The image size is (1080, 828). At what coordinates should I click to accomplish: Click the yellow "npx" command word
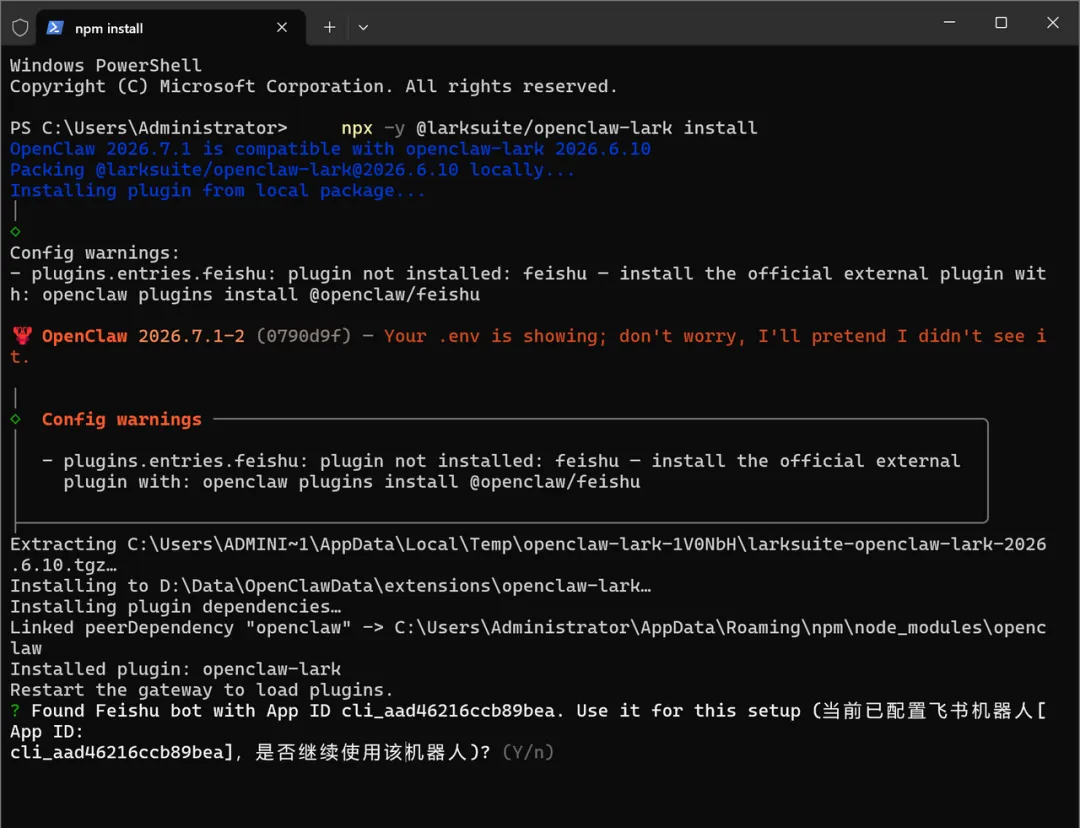357,128
